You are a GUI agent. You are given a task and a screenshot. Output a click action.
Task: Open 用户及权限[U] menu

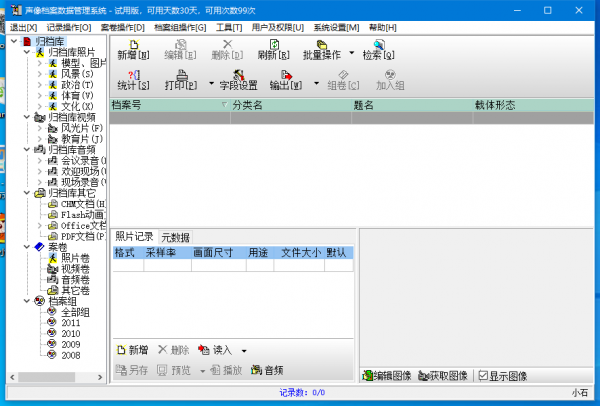(x=277, y=28)
